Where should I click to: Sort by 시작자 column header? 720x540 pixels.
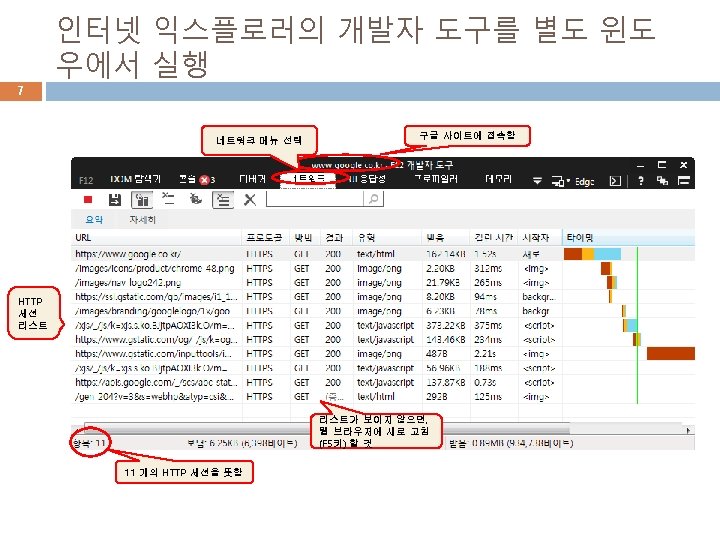540,237
